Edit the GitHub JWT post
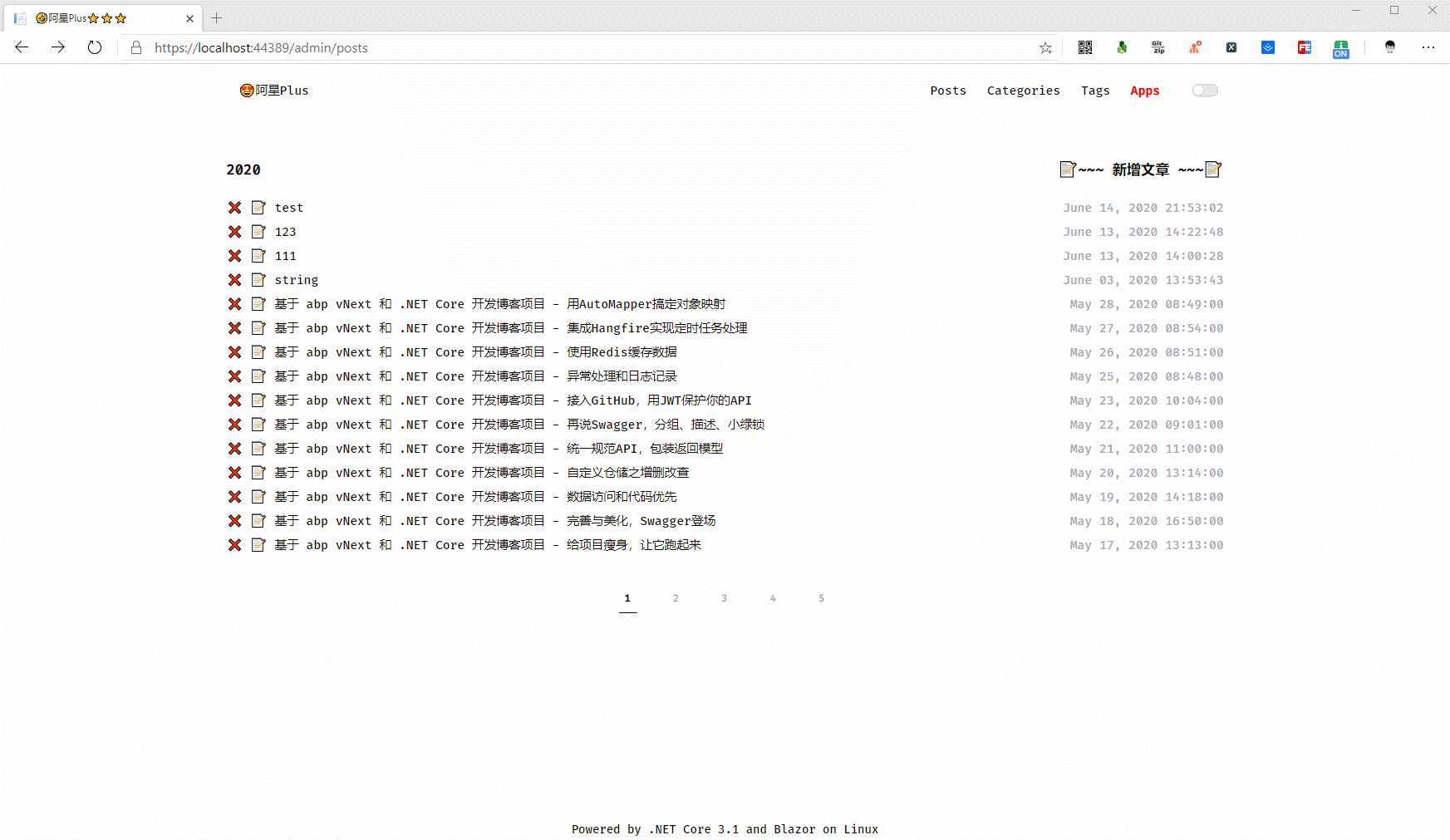This screenshot has height=840, width=1450. click(x=258, y=400)
